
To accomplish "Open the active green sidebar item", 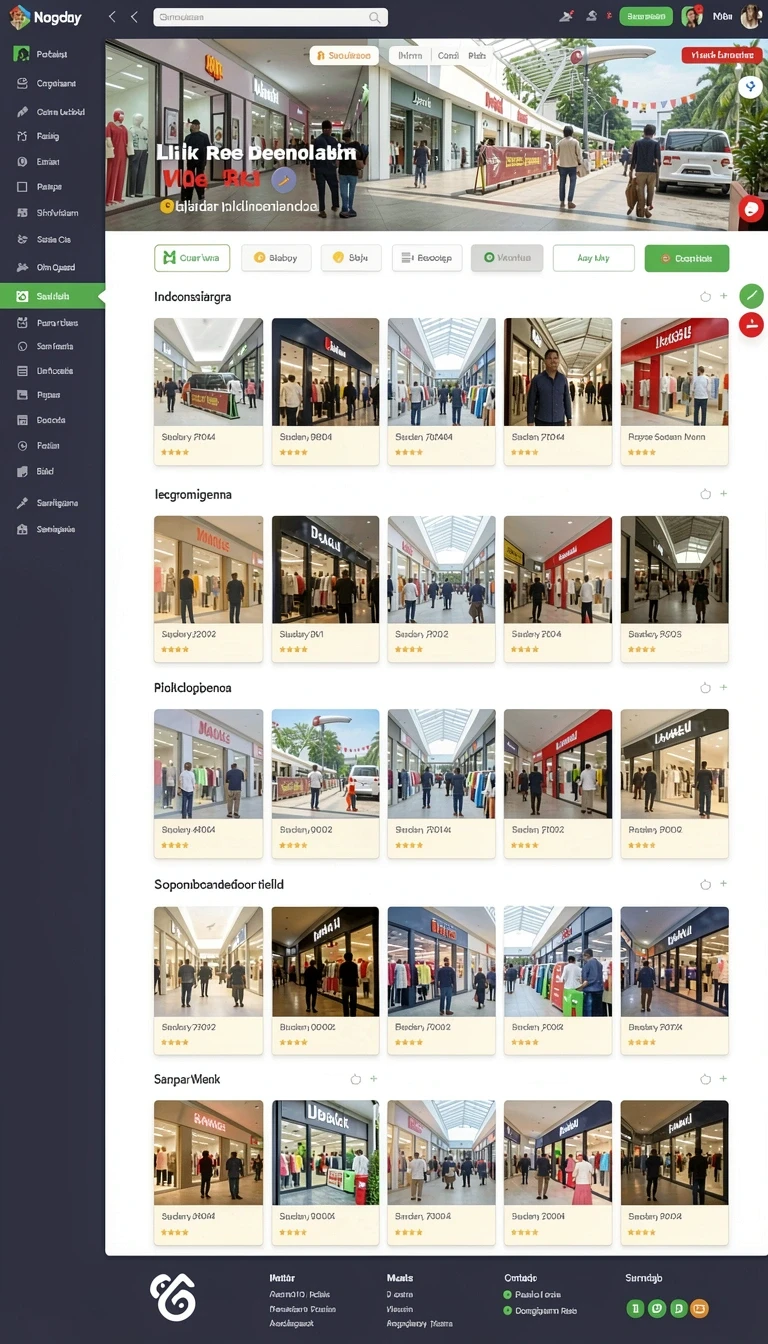I will 52,296.
